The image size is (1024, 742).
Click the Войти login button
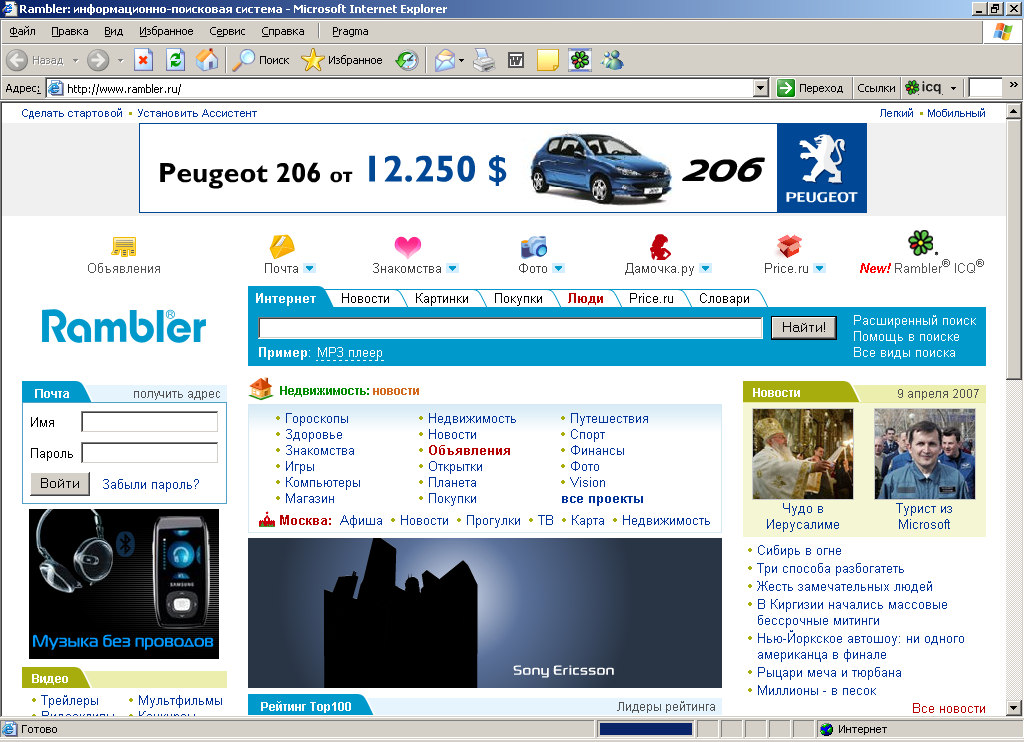(x=60, y=484)
